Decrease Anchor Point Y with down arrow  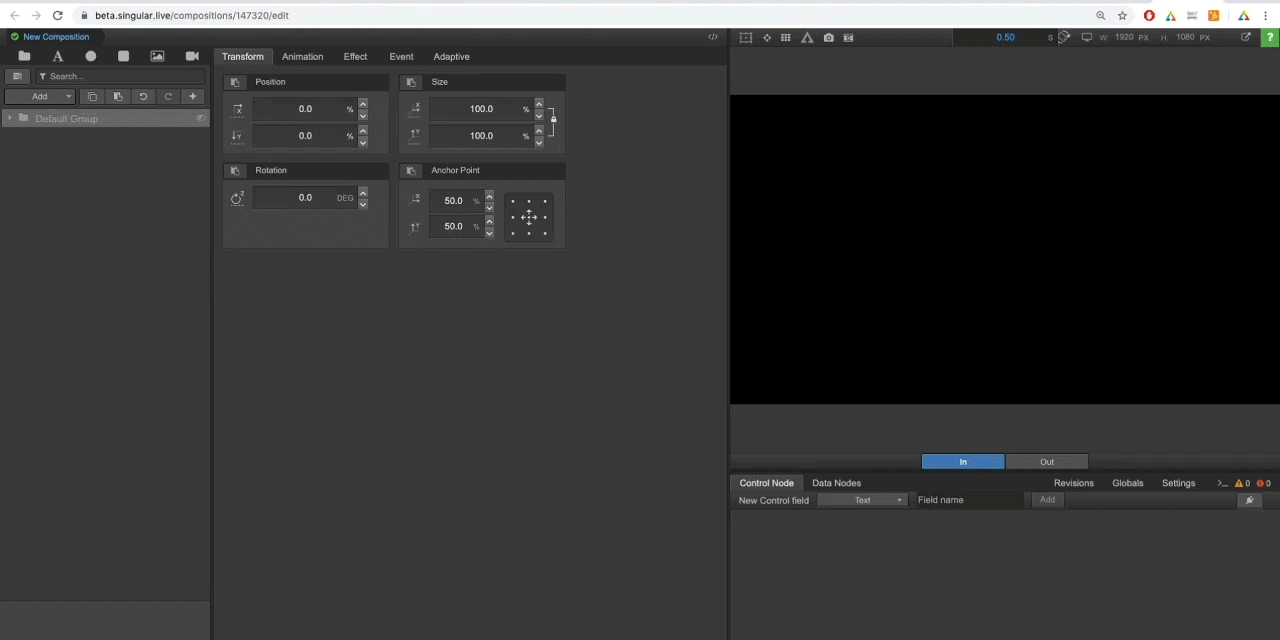point(489,232)
